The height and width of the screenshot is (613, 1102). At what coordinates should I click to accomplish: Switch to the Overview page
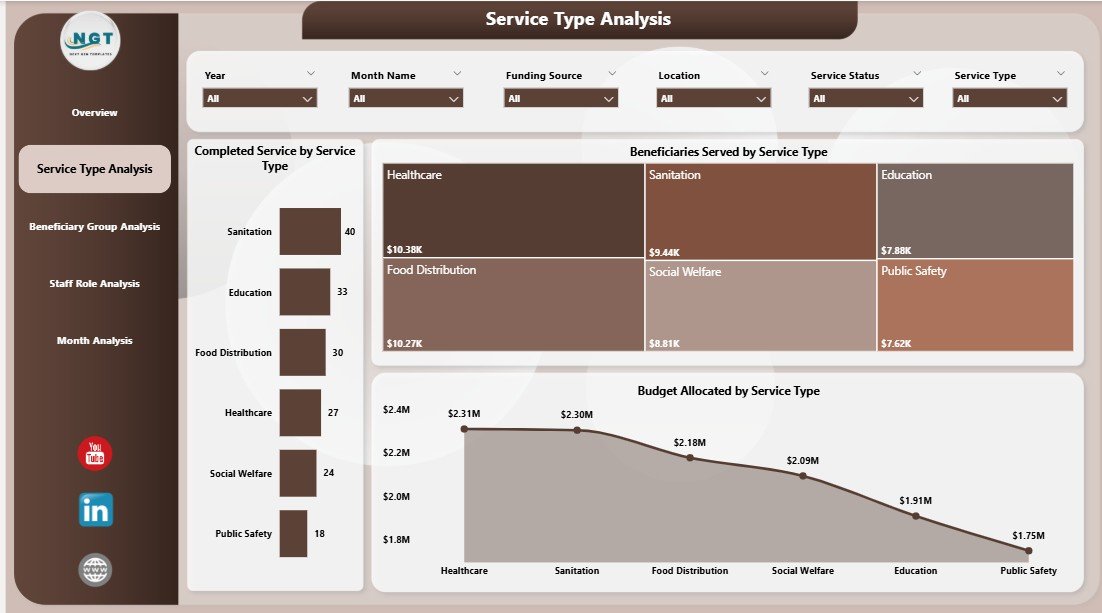point(94,112)
